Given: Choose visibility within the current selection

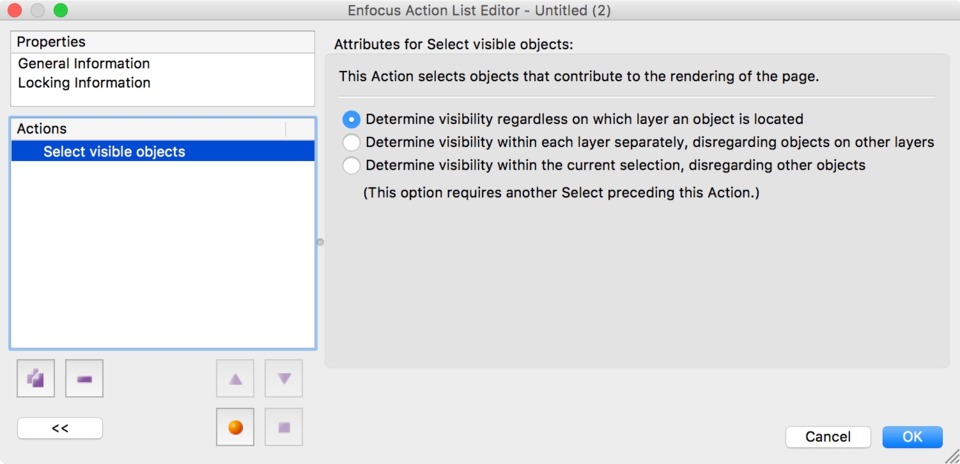Looking at the screenshot, I should point(351,165).
